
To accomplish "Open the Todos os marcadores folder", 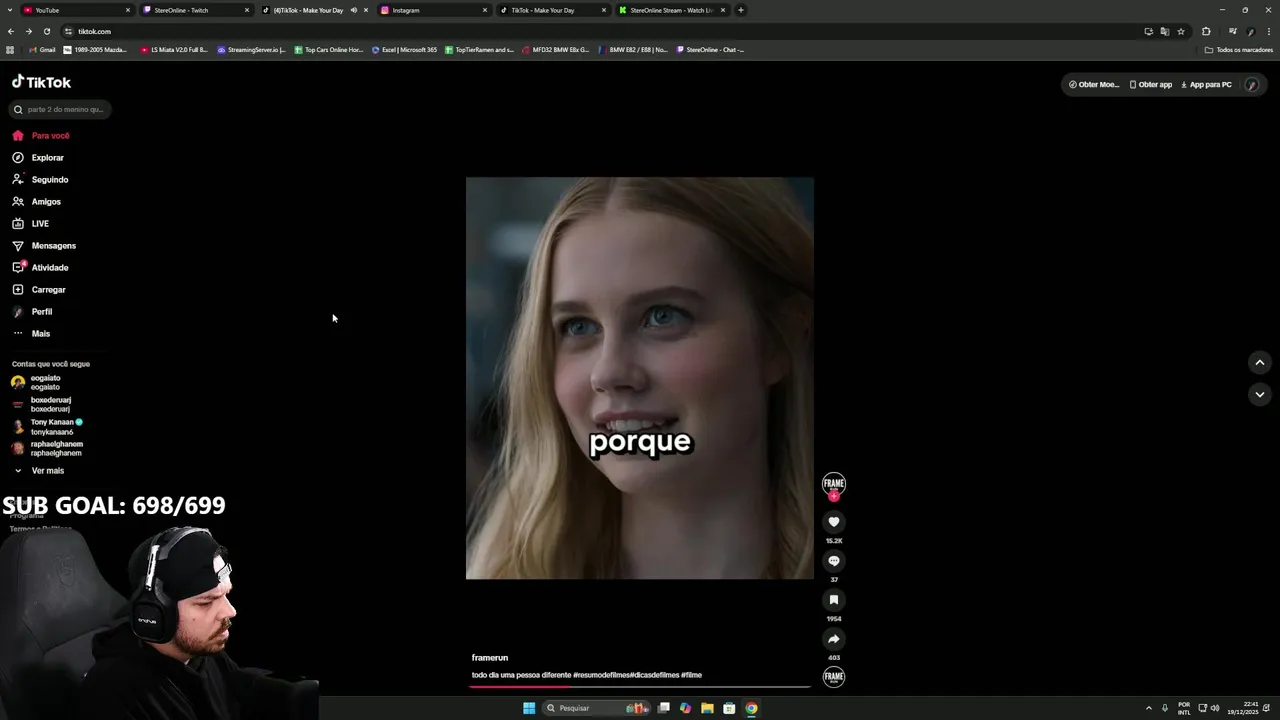I will [1239, 50].
